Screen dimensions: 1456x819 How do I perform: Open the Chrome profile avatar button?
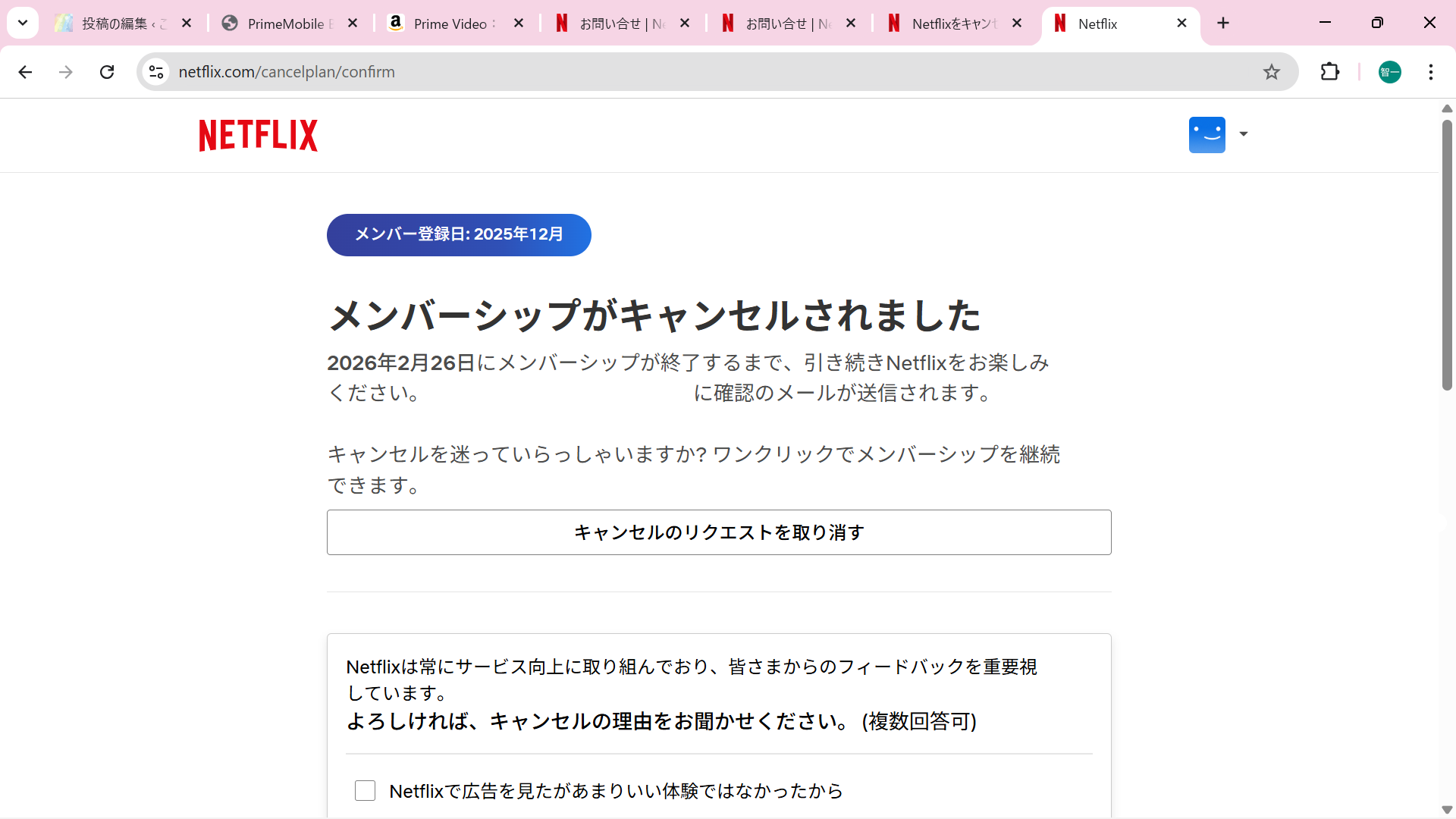tap(1389, 72)
